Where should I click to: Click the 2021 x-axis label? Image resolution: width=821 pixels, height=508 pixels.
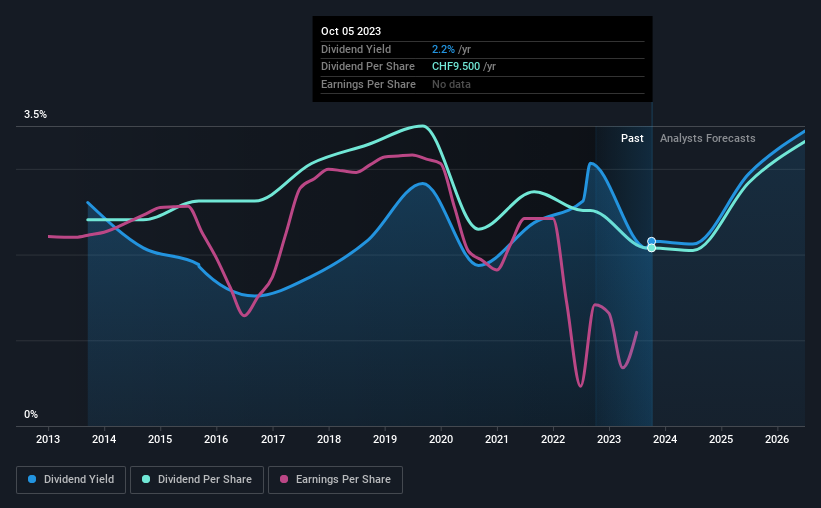click(x=496, y=439)
